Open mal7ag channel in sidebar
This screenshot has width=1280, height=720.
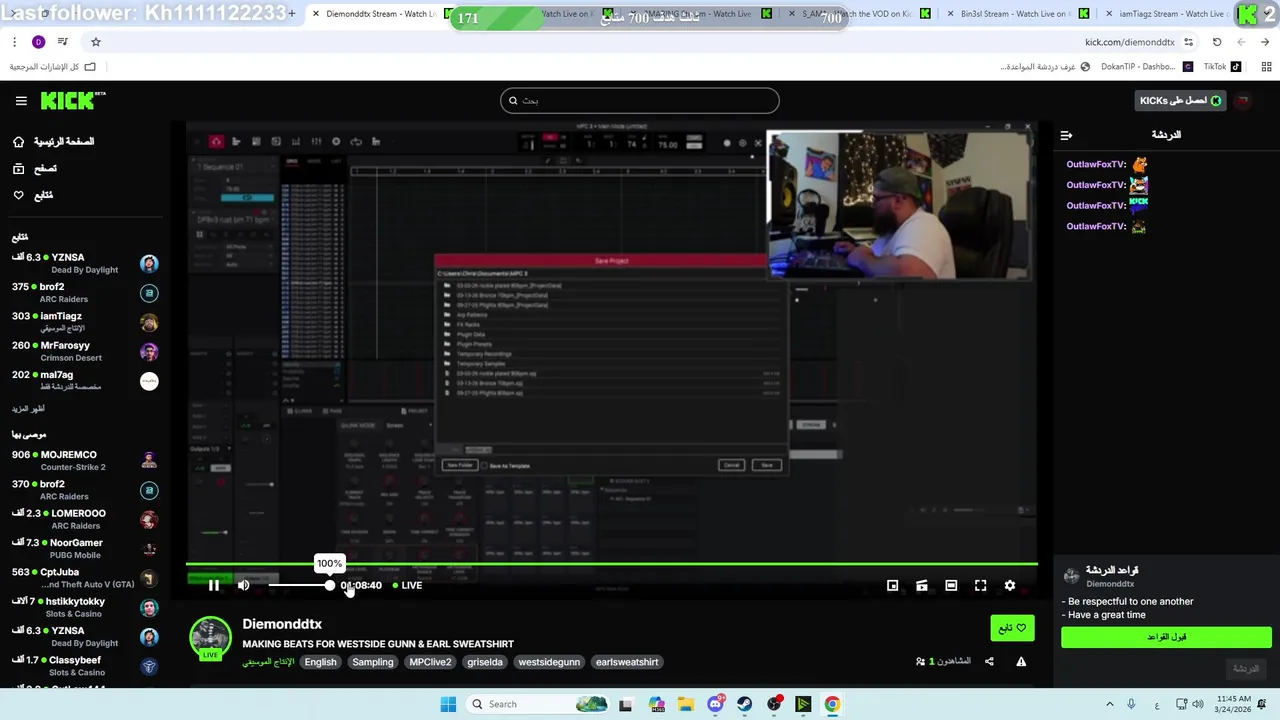[x=85, y=380]
